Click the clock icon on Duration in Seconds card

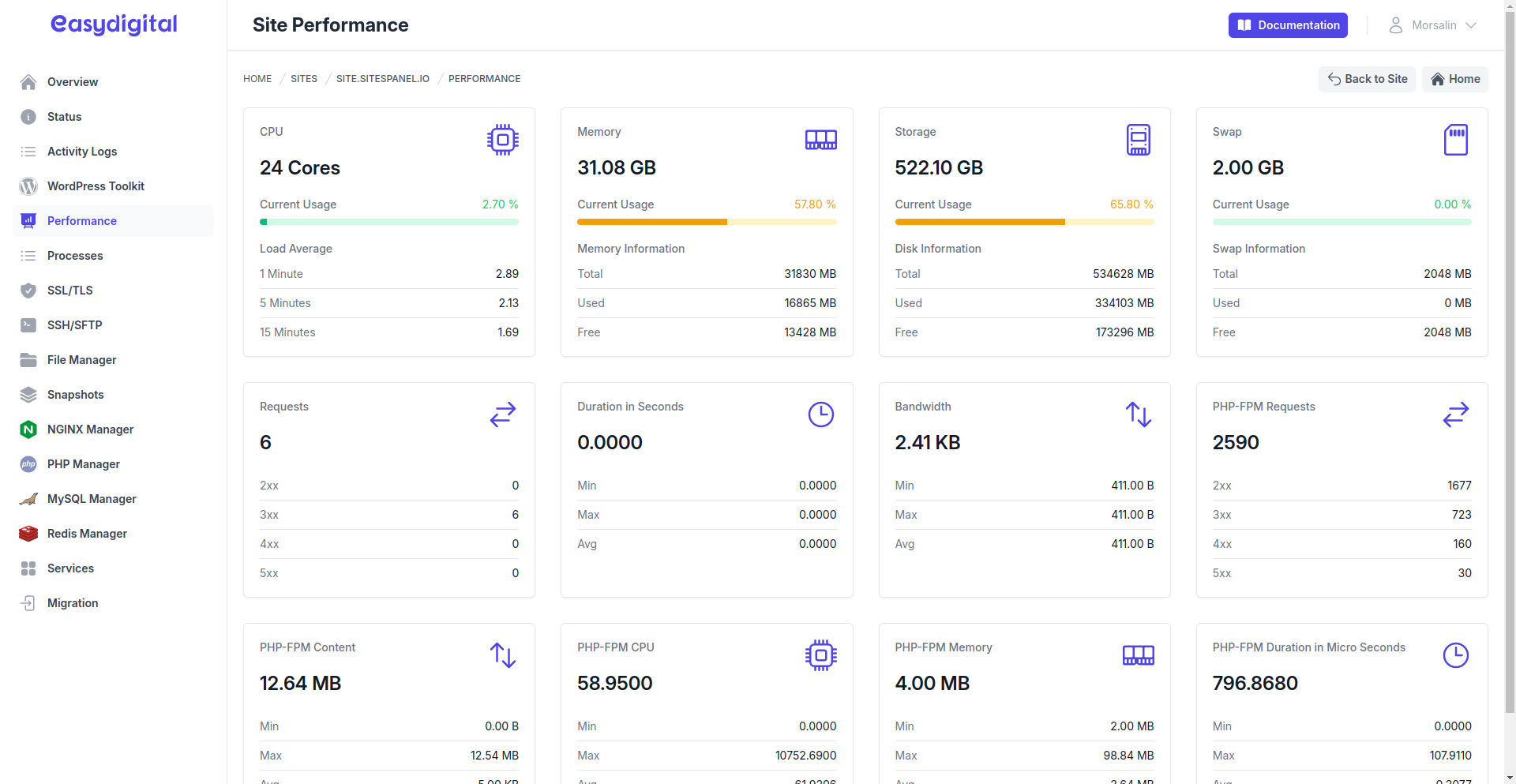(820, 414)
